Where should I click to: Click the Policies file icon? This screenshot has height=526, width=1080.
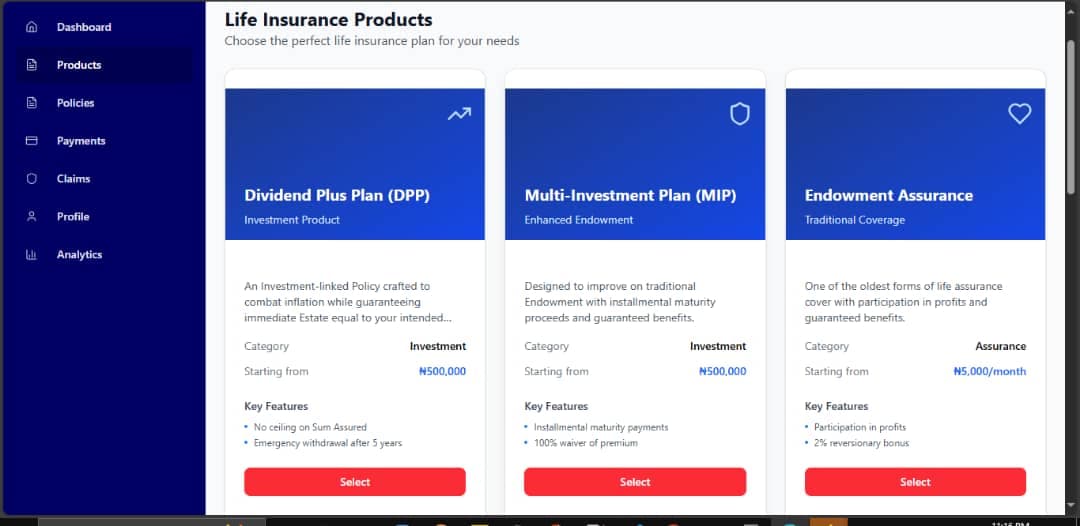pyautogui.click(x=31, y=103)
